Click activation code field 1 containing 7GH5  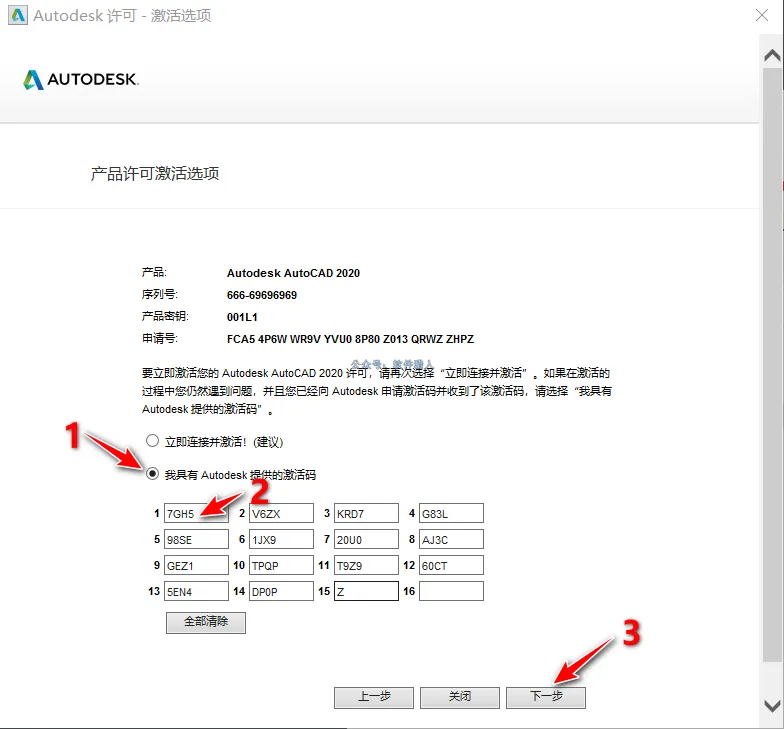click(x=196, y=513)
